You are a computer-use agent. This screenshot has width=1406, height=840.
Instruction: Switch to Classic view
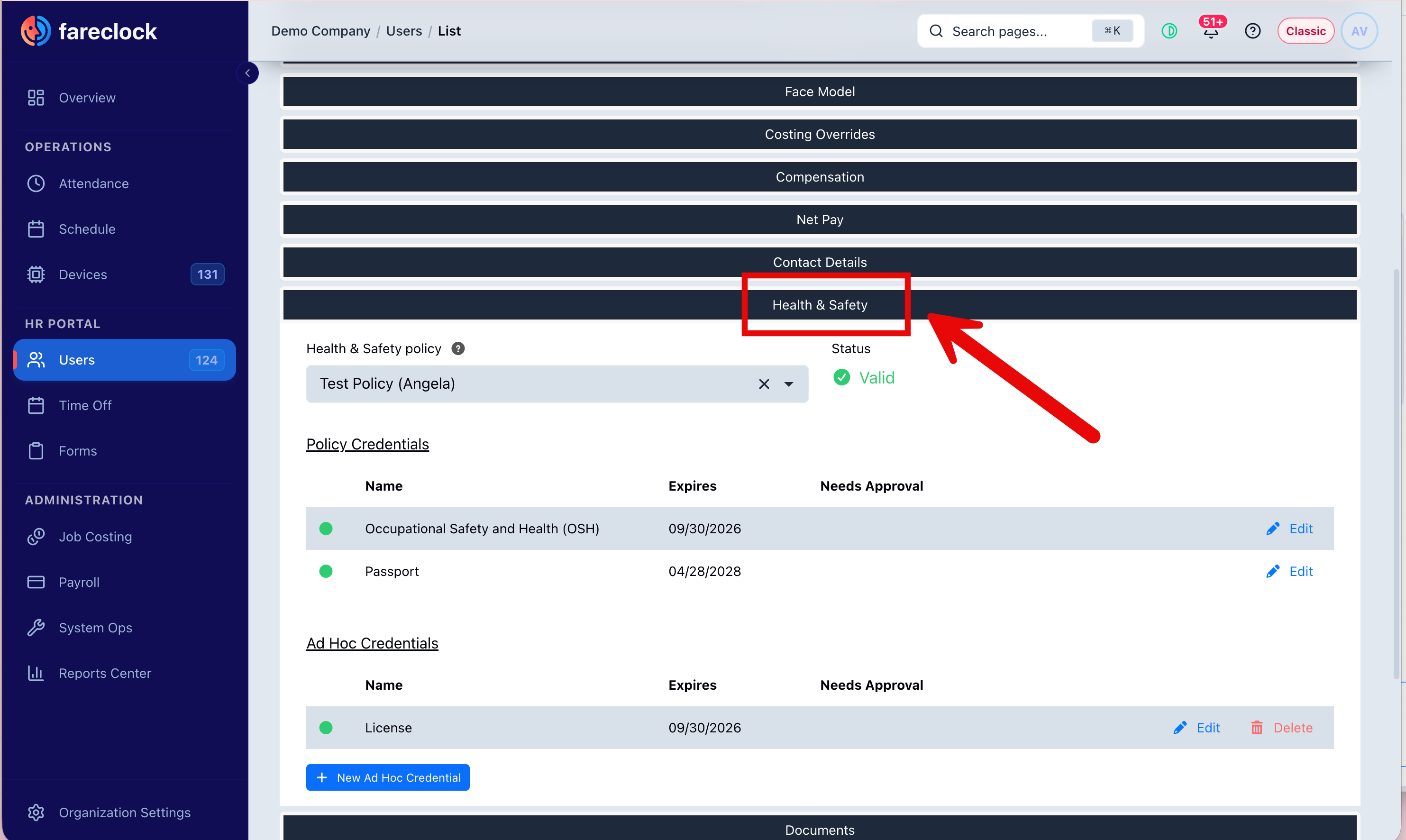tap(1305, 31)
